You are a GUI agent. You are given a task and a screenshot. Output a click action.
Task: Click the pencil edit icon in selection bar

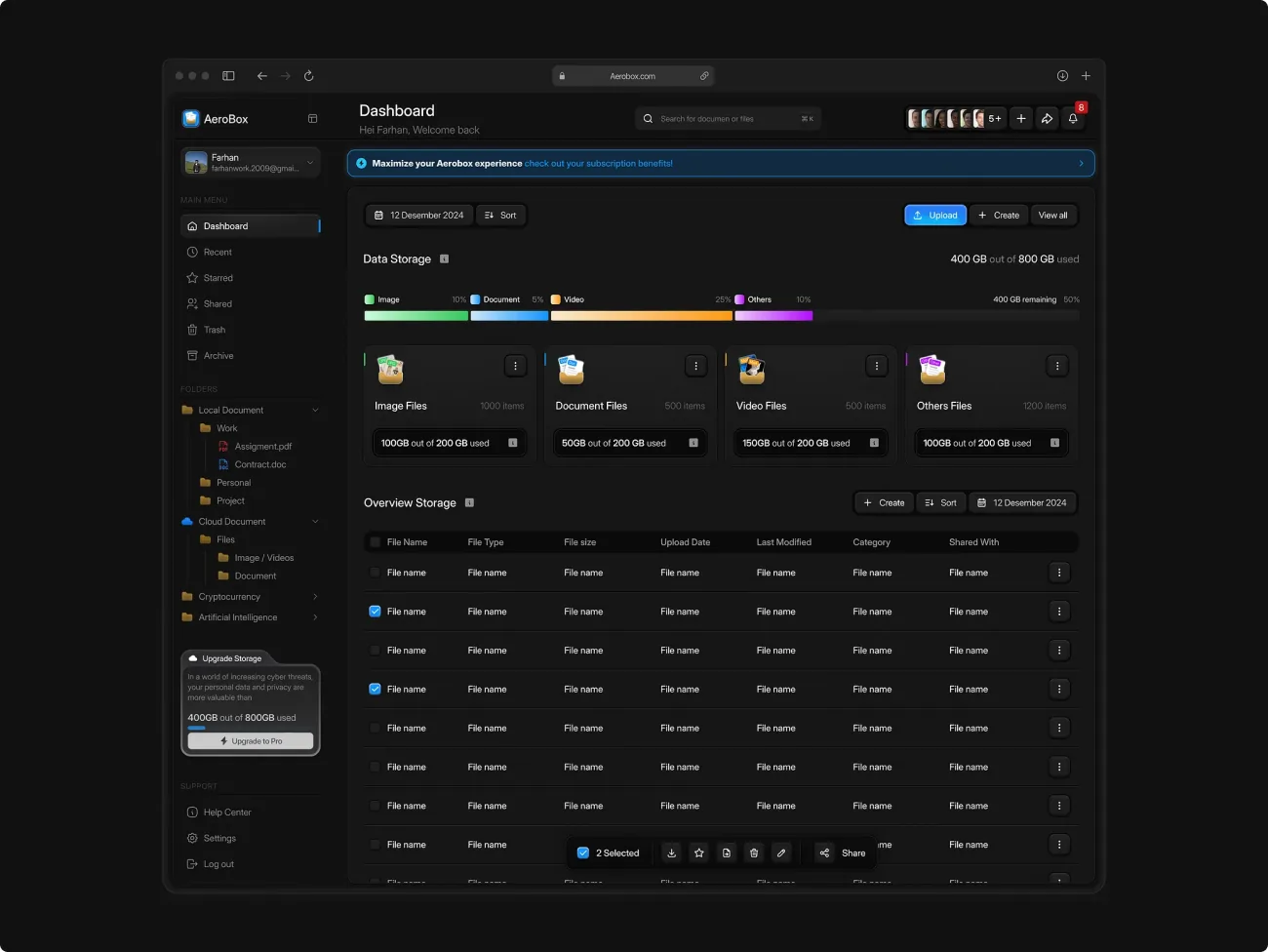[781, 853]
